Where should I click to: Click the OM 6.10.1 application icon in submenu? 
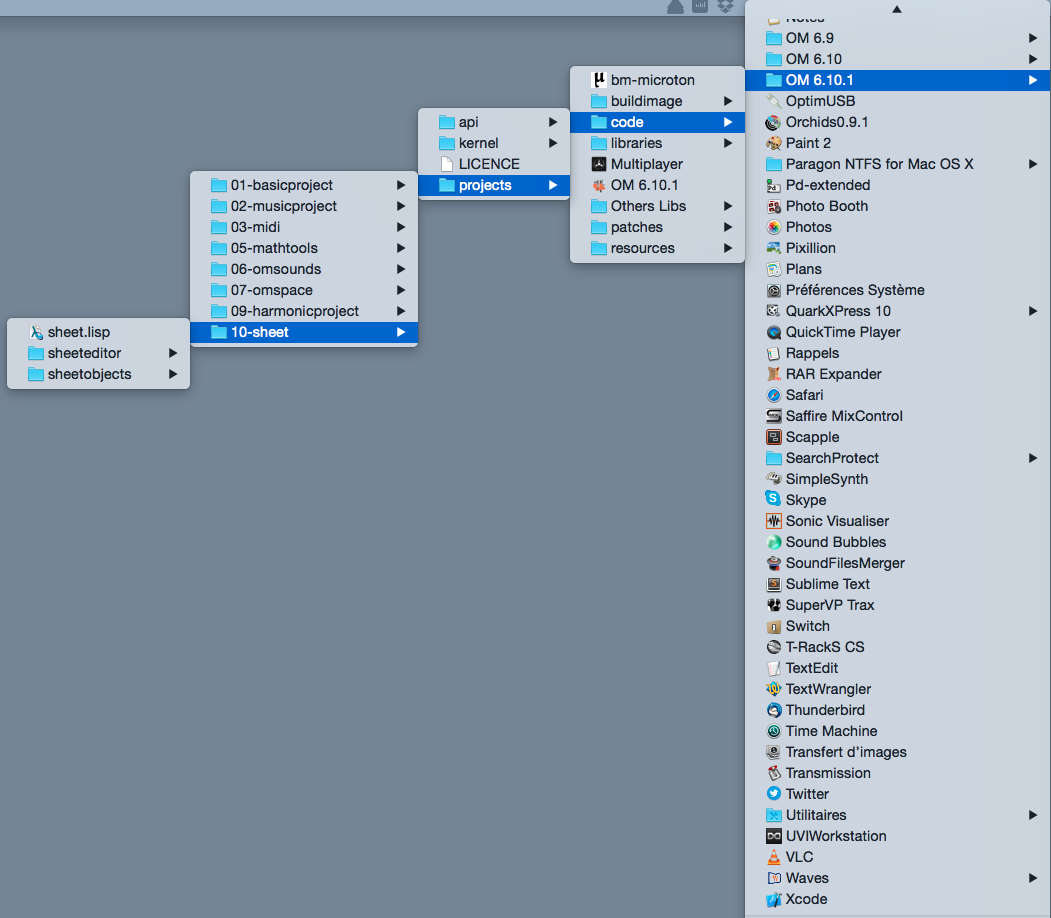click(x=599, y=186)
